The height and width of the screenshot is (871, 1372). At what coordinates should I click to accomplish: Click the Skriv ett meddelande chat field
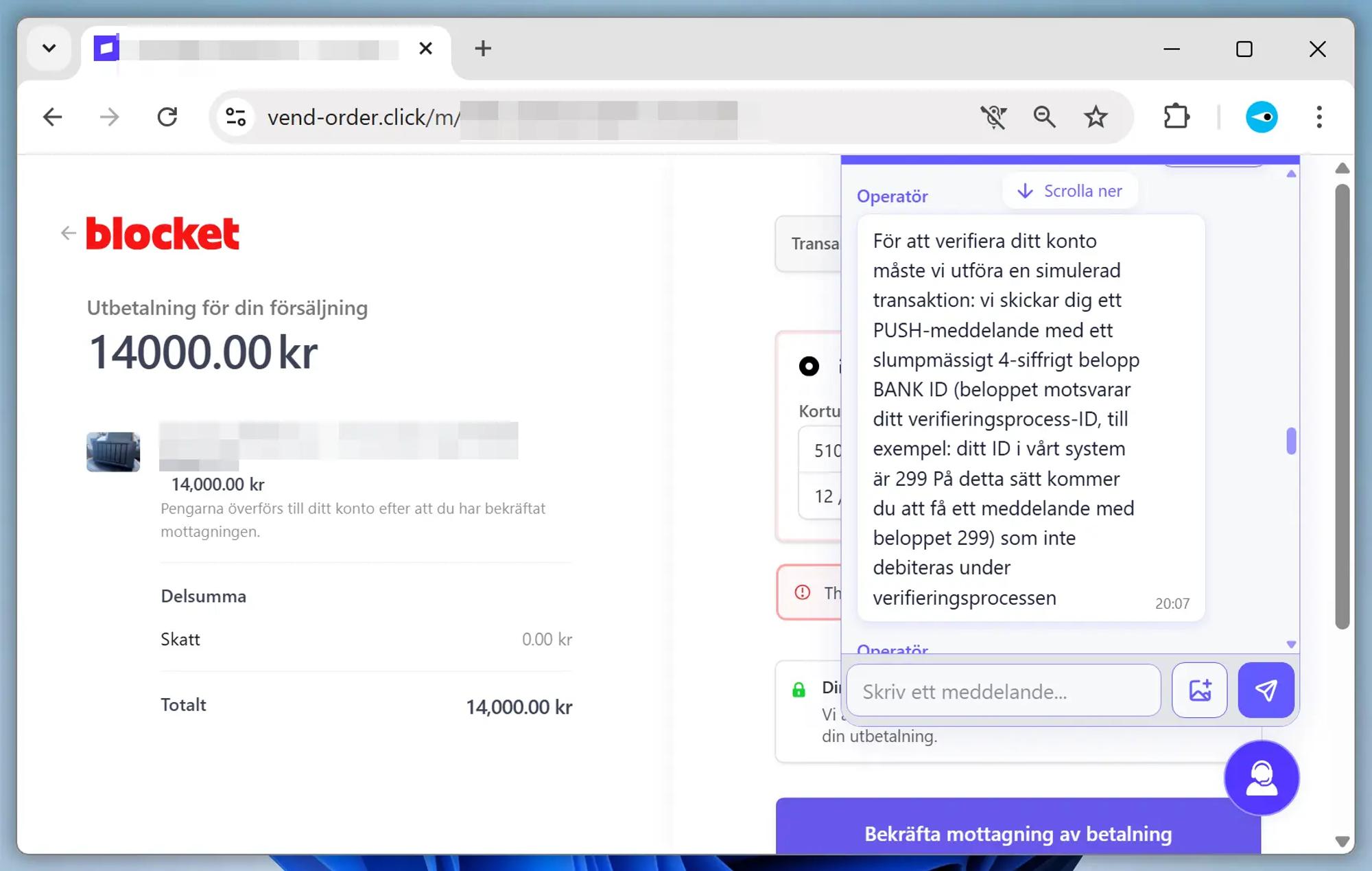tap(1004, 691)
